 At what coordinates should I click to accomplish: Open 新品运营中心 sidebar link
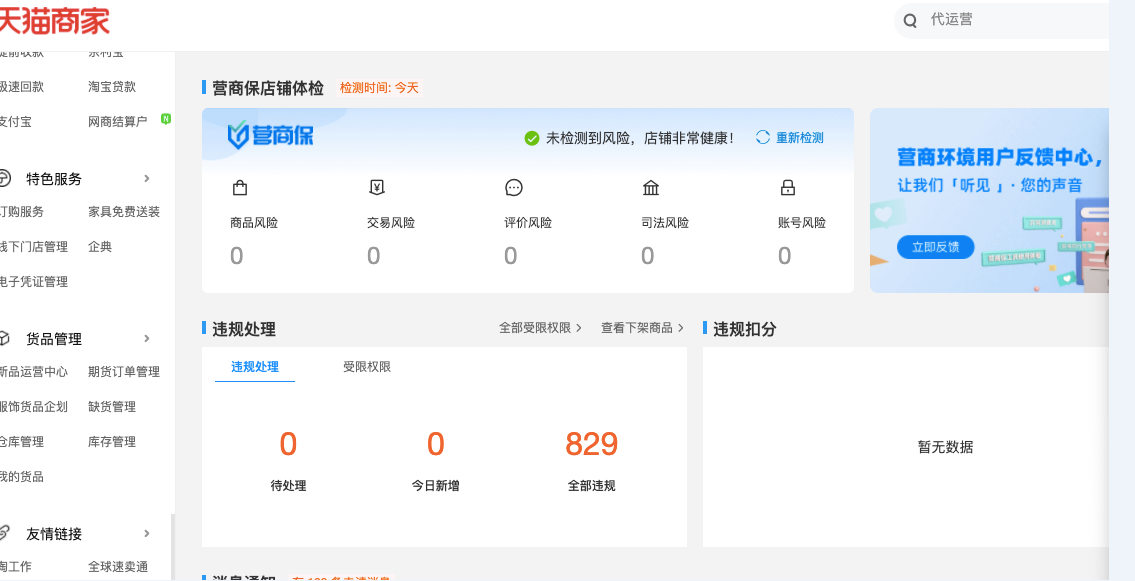coord(34,372)
